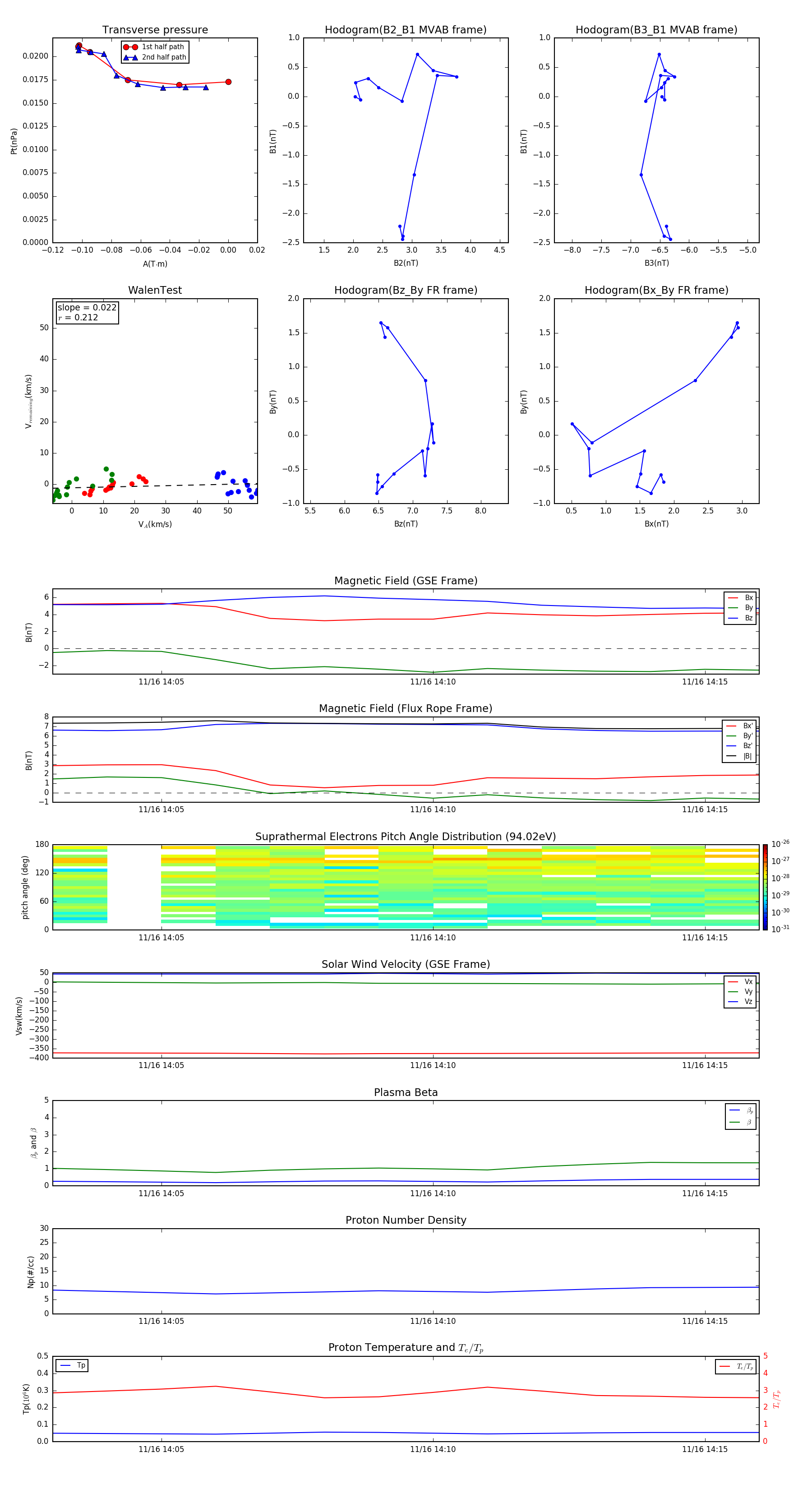Click the 'slope = 0.022' annotation
The height and width of the screenshot is (1489, 812).
[87, 308]
